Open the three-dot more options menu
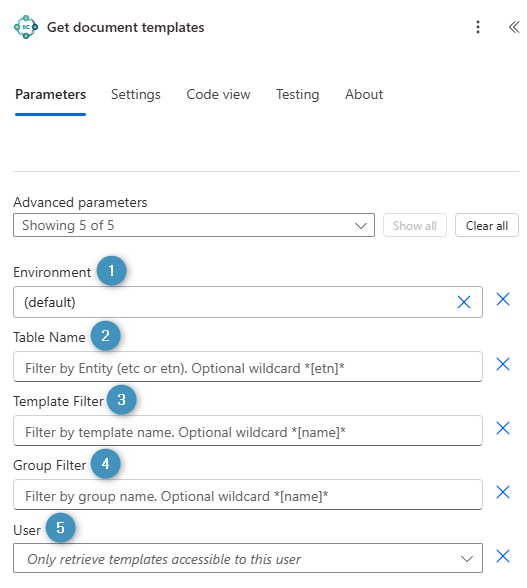Viewport: 527px width, 588px height. pyautogui.click(x=477, y=27)
